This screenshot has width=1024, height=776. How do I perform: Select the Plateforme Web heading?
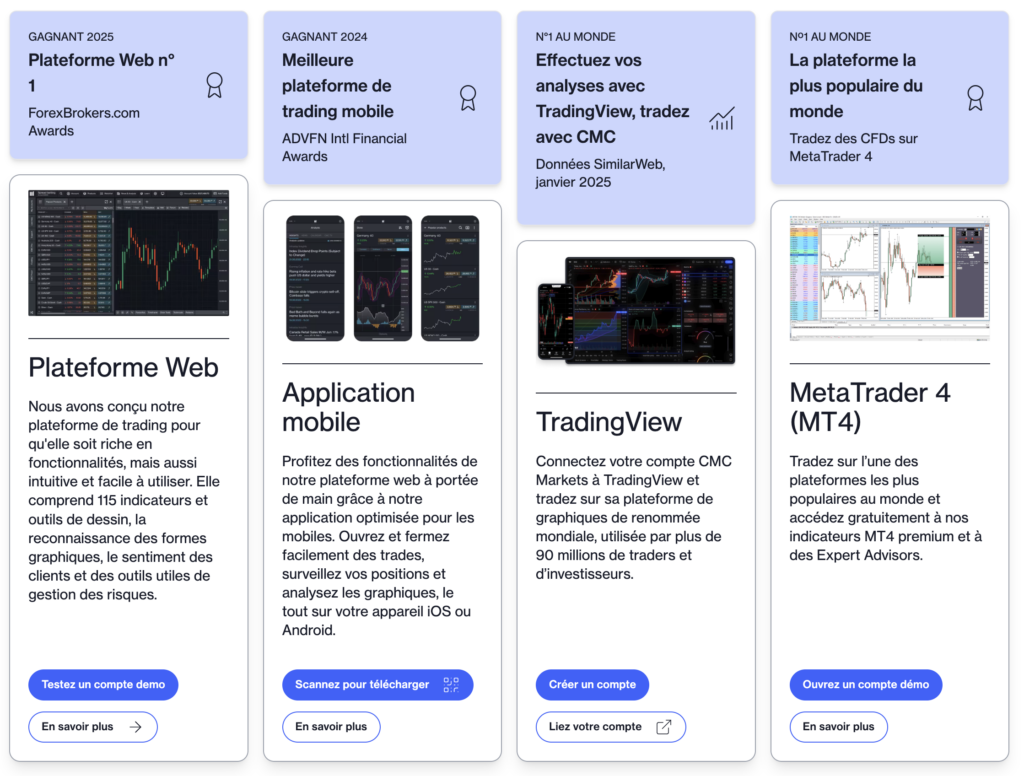coord(123,367)
